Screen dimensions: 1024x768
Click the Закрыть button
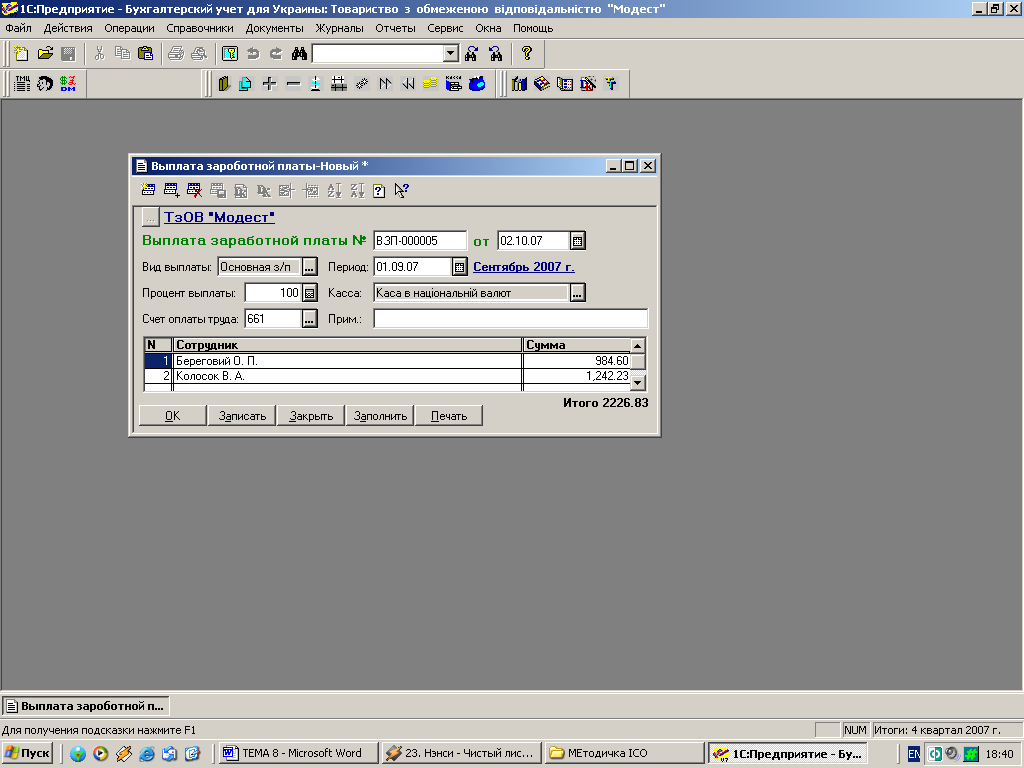point(311,416)
